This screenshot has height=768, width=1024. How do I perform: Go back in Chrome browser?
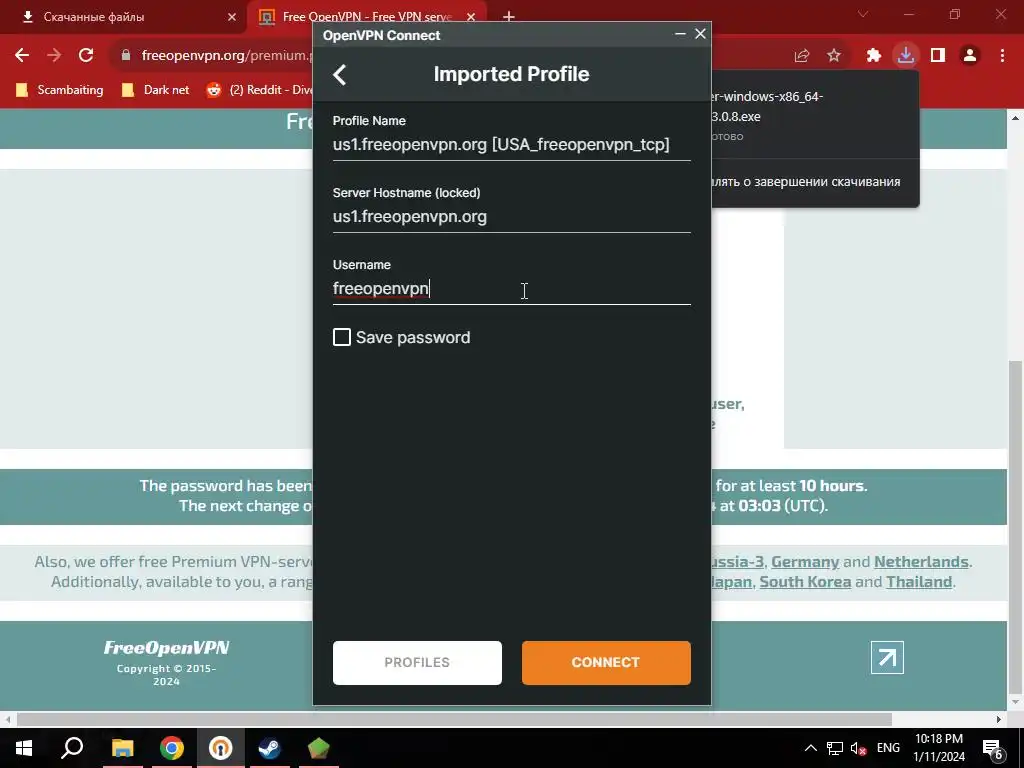(22, 56)
